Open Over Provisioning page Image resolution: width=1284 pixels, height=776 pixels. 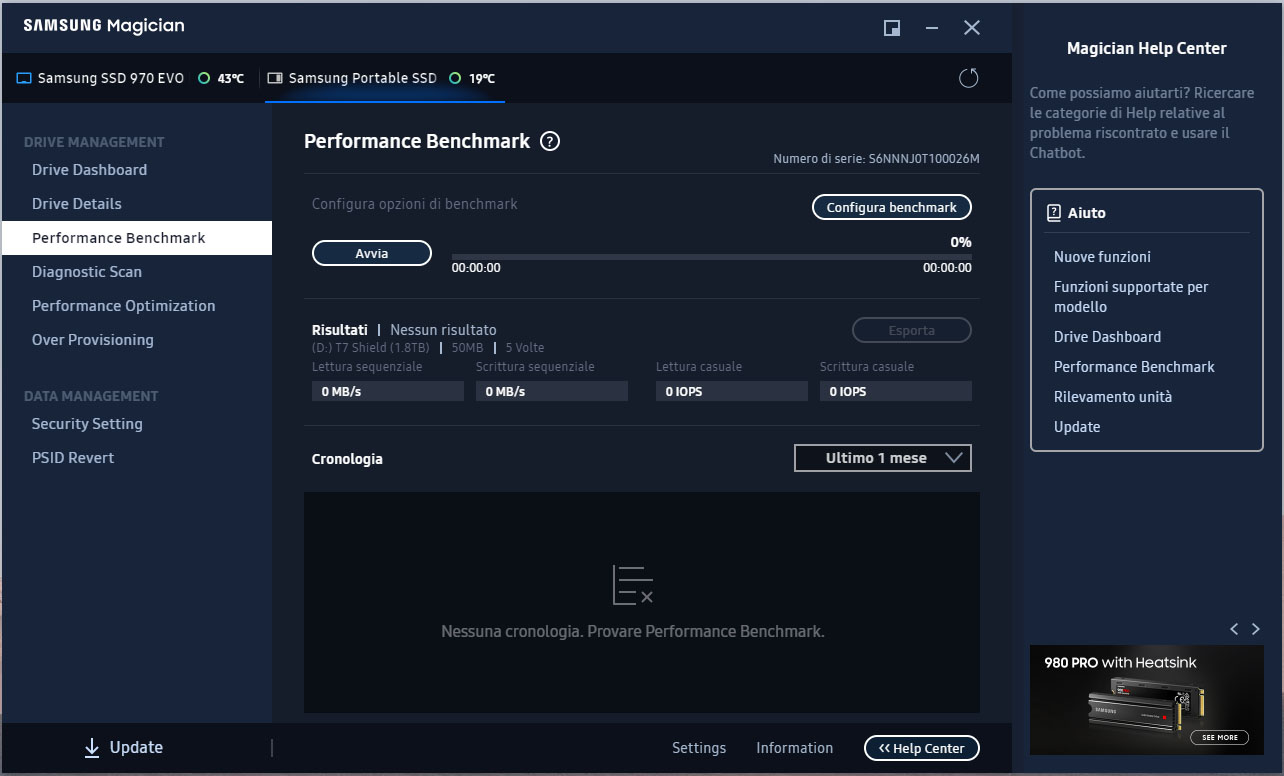(x=93, y=340)
